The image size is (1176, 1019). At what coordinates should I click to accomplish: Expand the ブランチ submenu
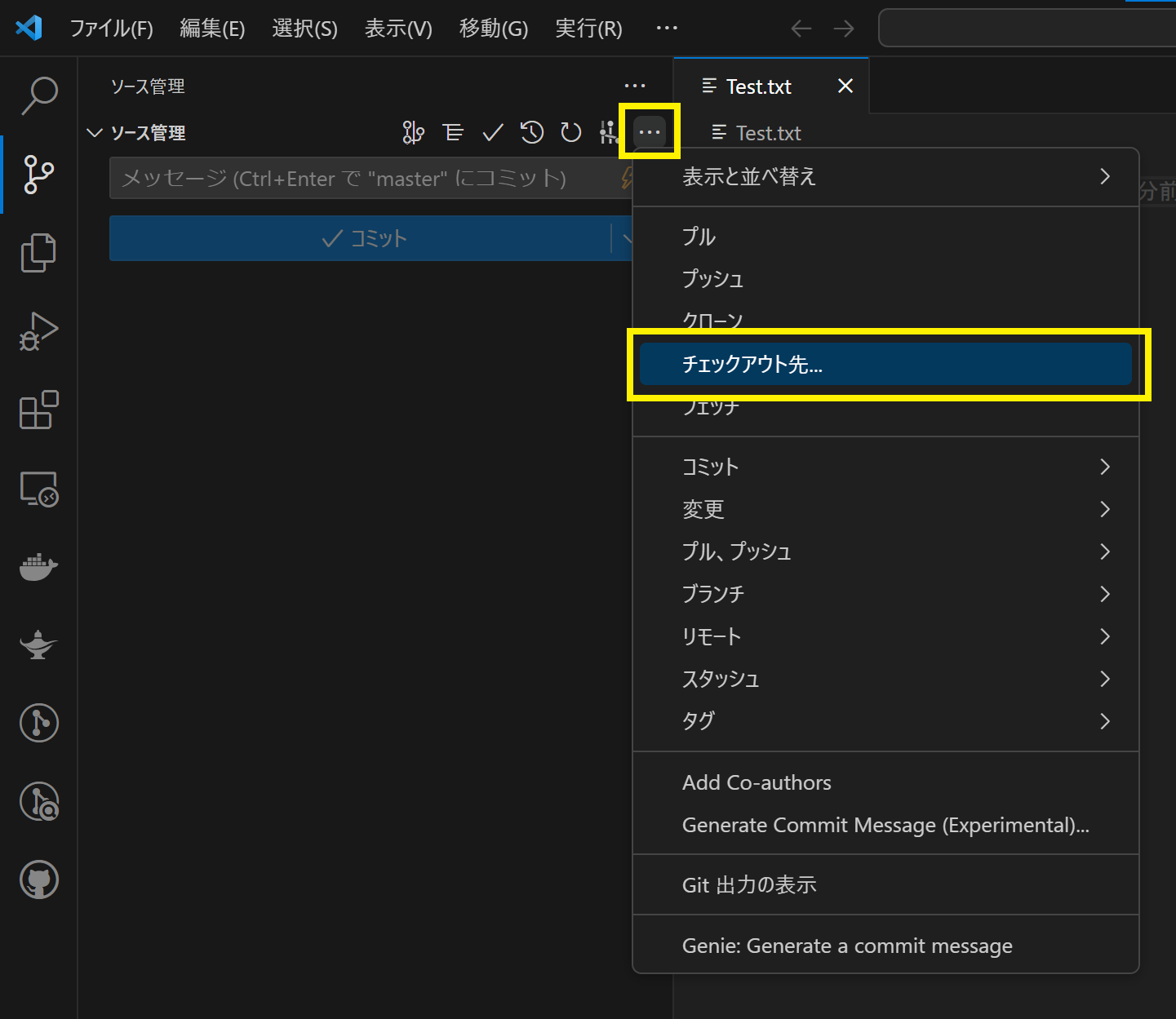(885, 594)
